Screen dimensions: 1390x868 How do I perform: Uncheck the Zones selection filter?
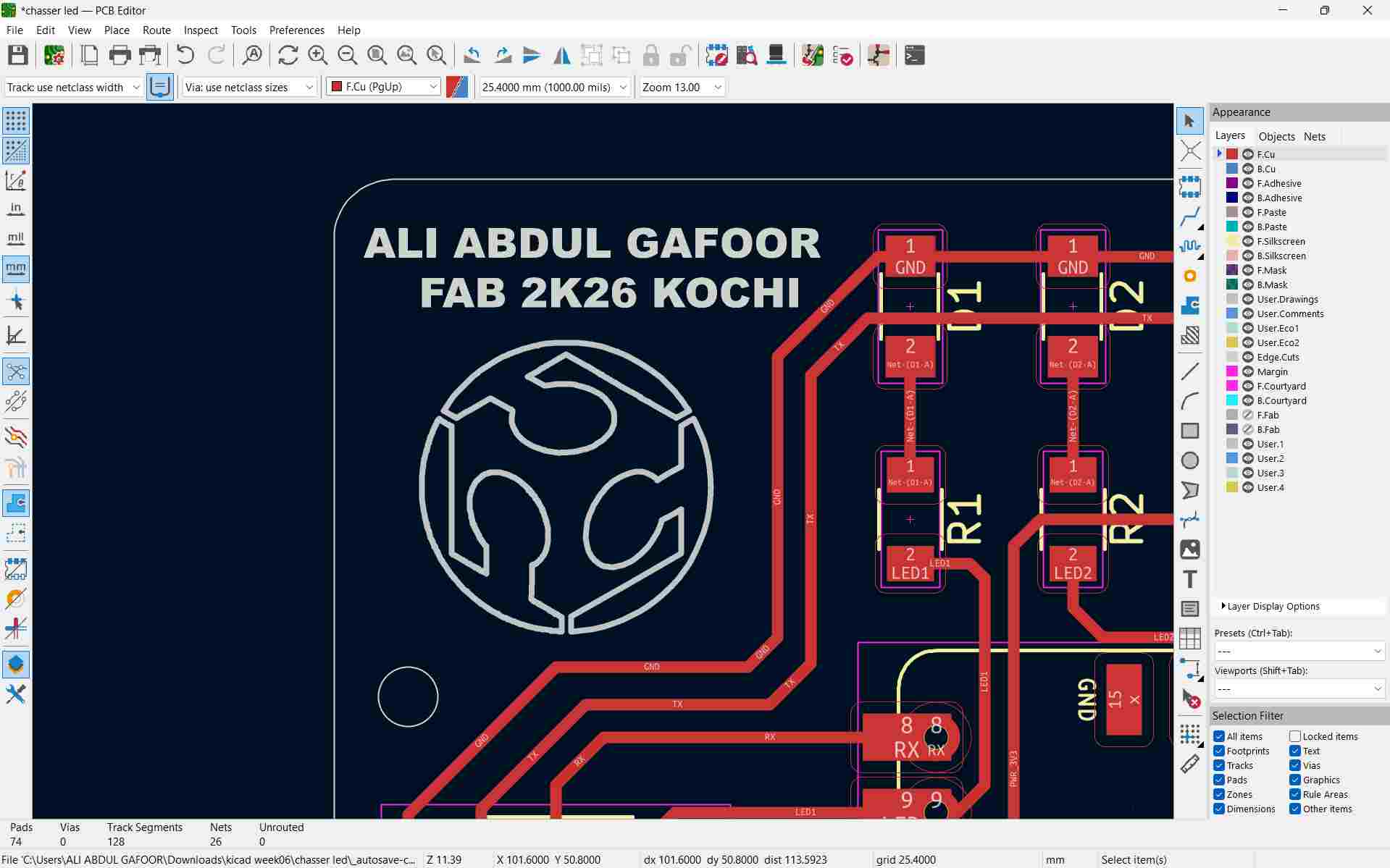coord(1219,794)
